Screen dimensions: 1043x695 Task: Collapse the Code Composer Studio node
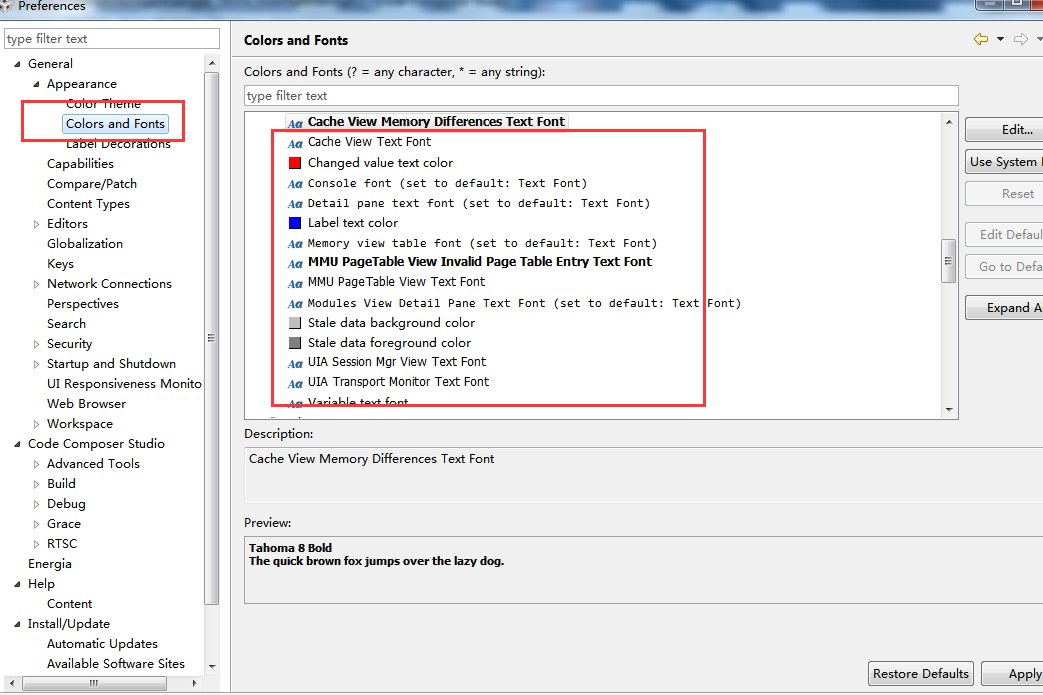pos(17,444)
